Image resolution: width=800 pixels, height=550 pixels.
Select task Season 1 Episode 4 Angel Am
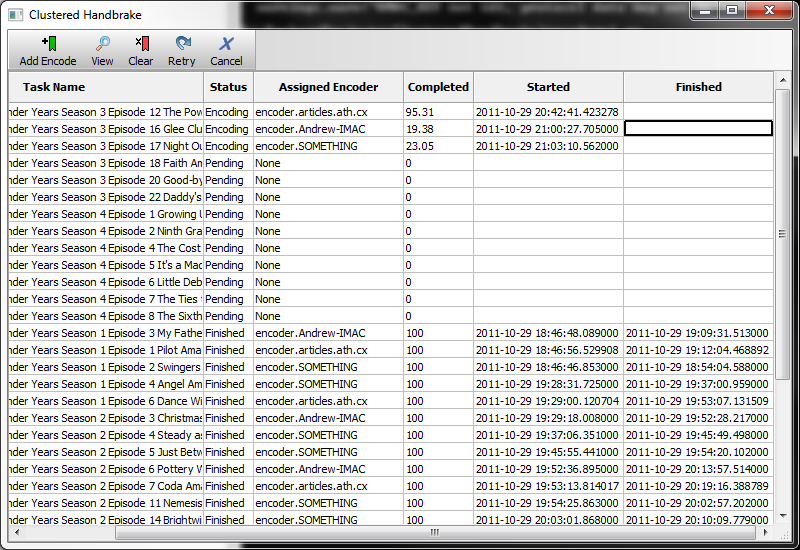(106, 384)
